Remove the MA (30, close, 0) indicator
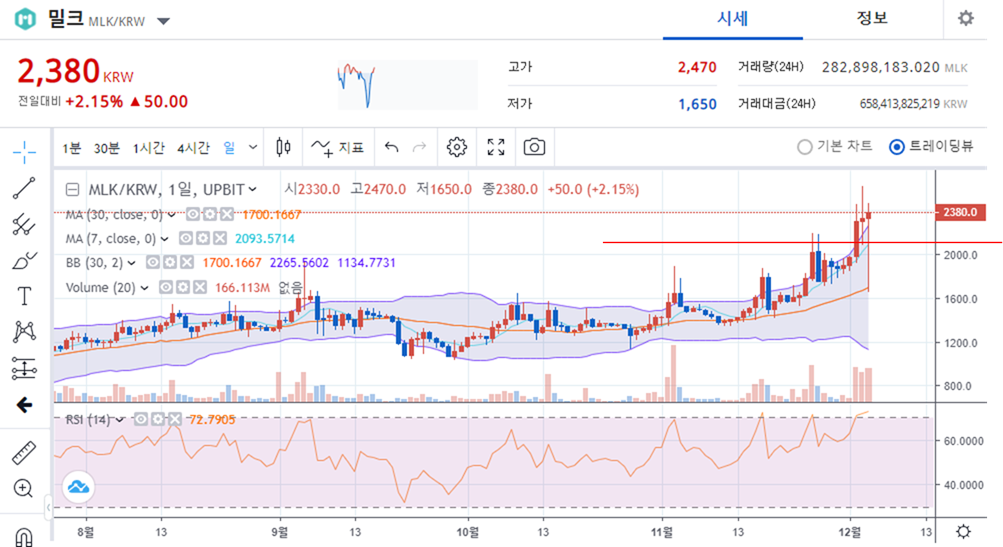This screenshot has height=547, width=1003. coord(226,214)
